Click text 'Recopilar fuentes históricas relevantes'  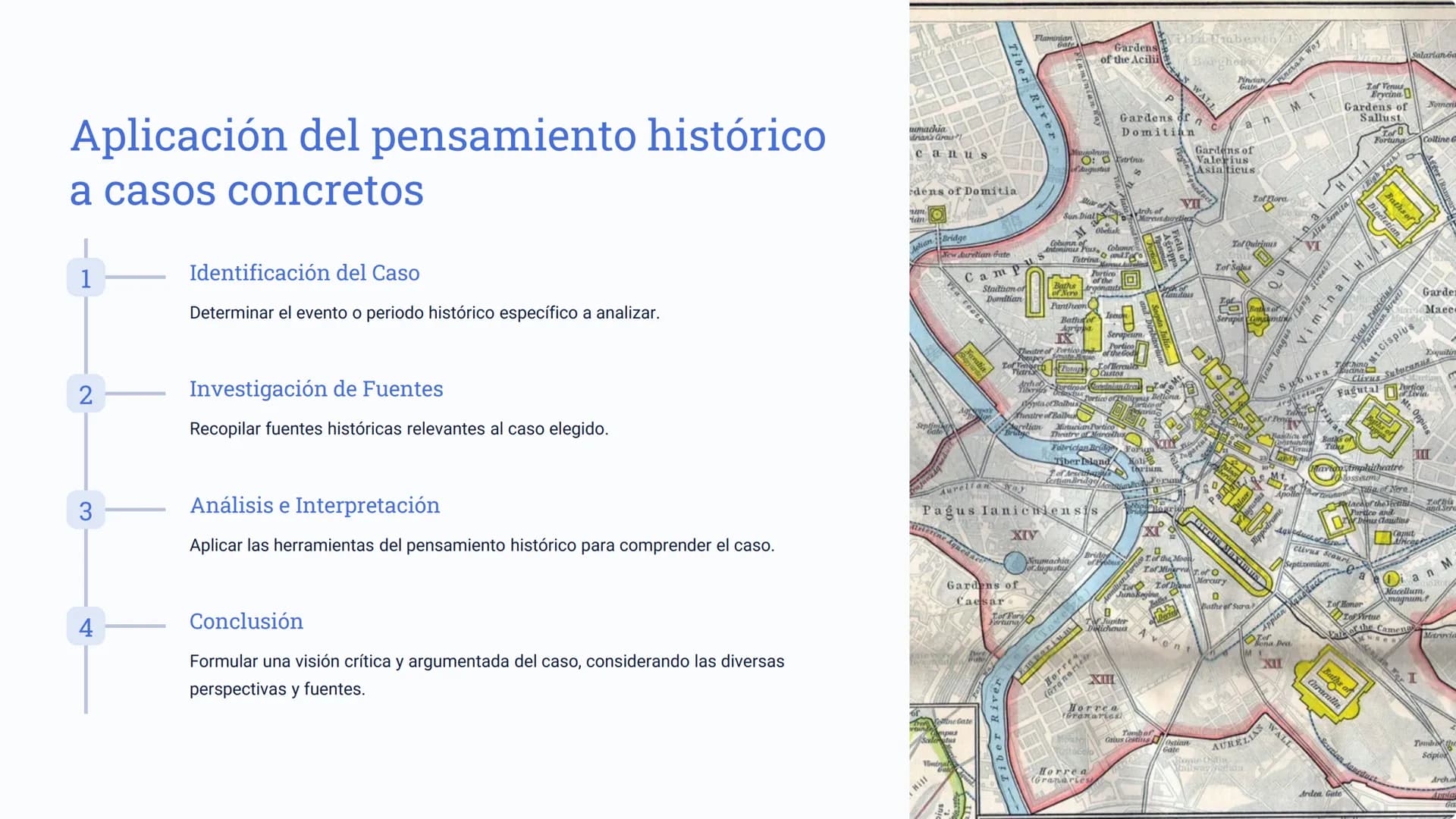[337, 429]
